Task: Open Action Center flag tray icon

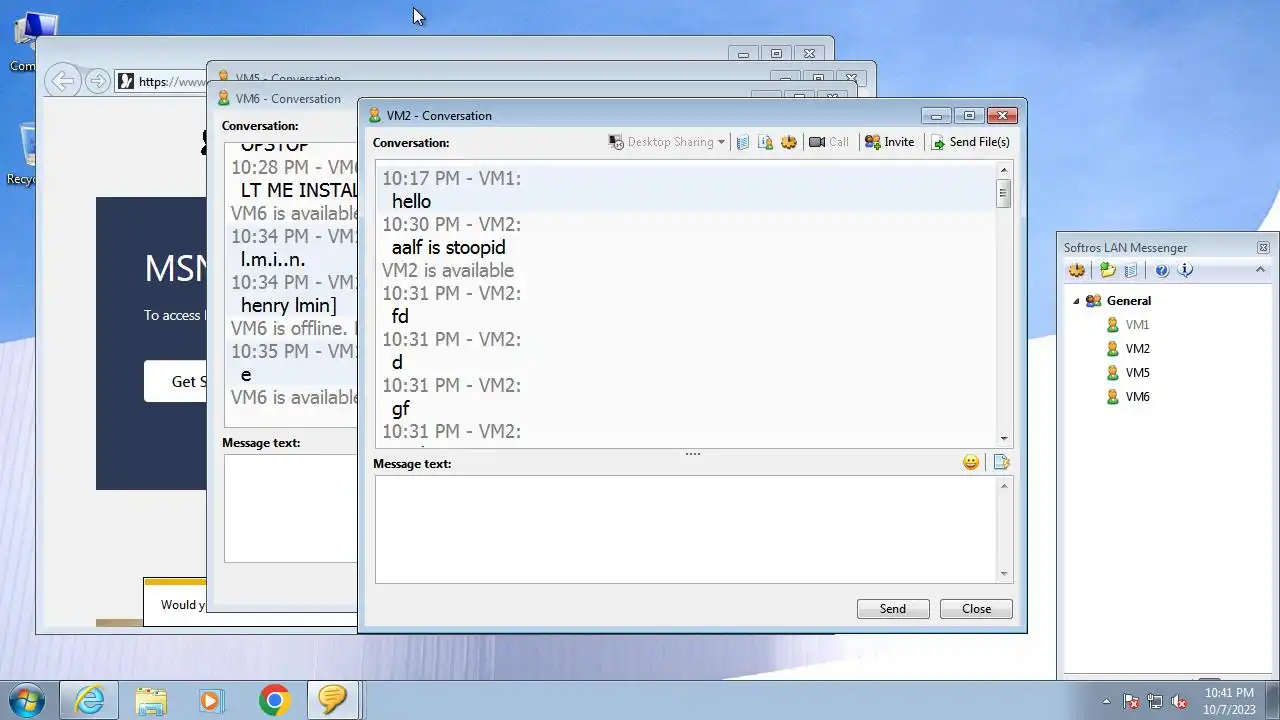Action: [1131, 701]
